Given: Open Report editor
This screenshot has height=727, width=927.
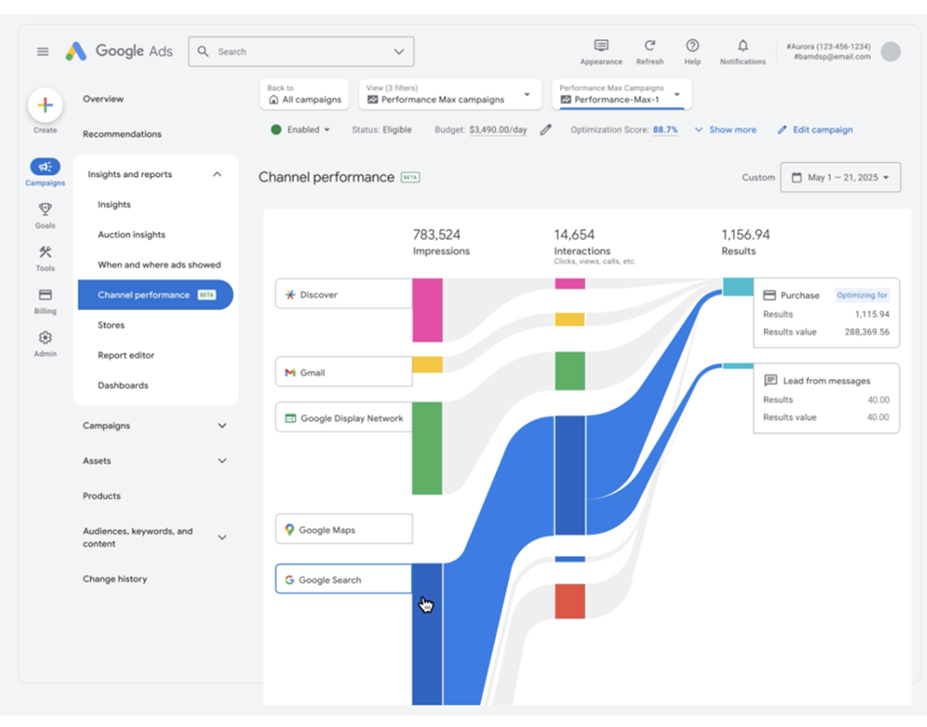Looking at the screenshot, I should pyautogui.click(x=126, y=355).
